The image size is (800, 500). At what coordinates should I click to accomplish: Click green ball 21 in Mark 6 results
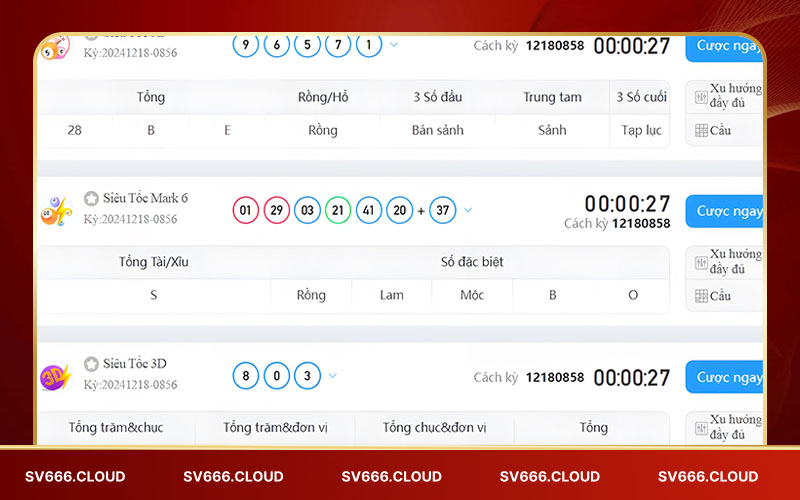click(338, 210)
